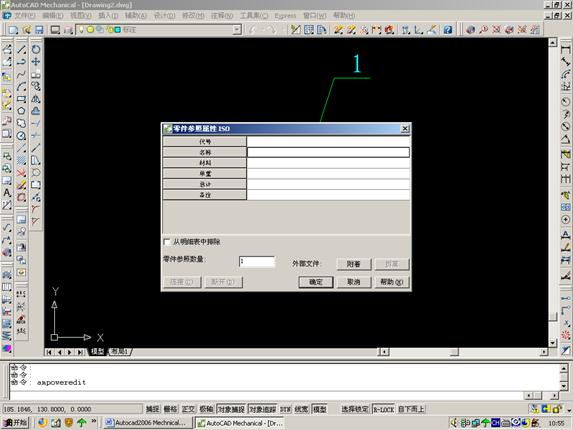The width and height of the screenshot is (573, 430).
Task: Click the 名称 name input field
Action: 328,152
